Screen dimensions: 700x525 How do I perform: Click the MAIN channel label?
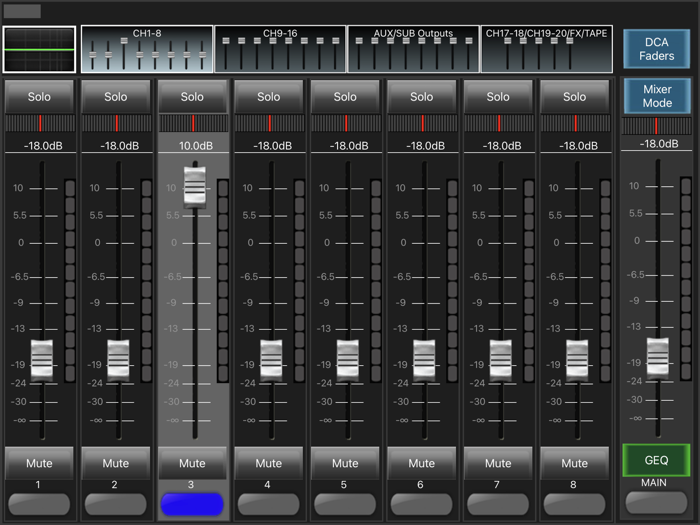(x=654, y=483)
